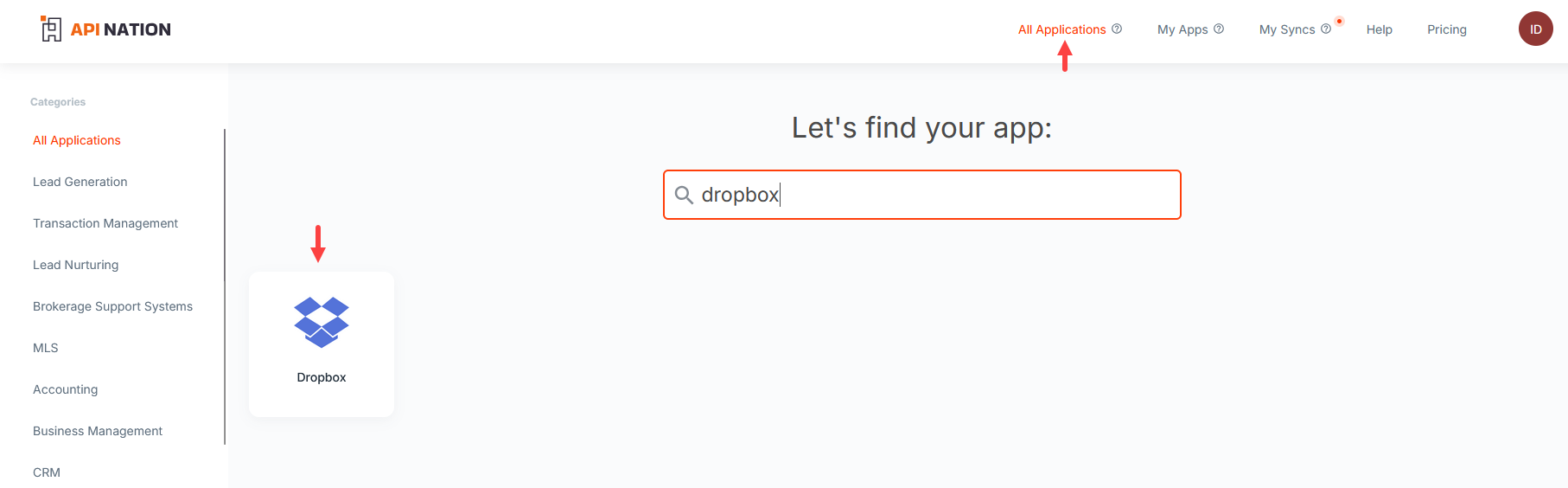
Task: Open My Syncs page
Action: [x=1286, y=29]
